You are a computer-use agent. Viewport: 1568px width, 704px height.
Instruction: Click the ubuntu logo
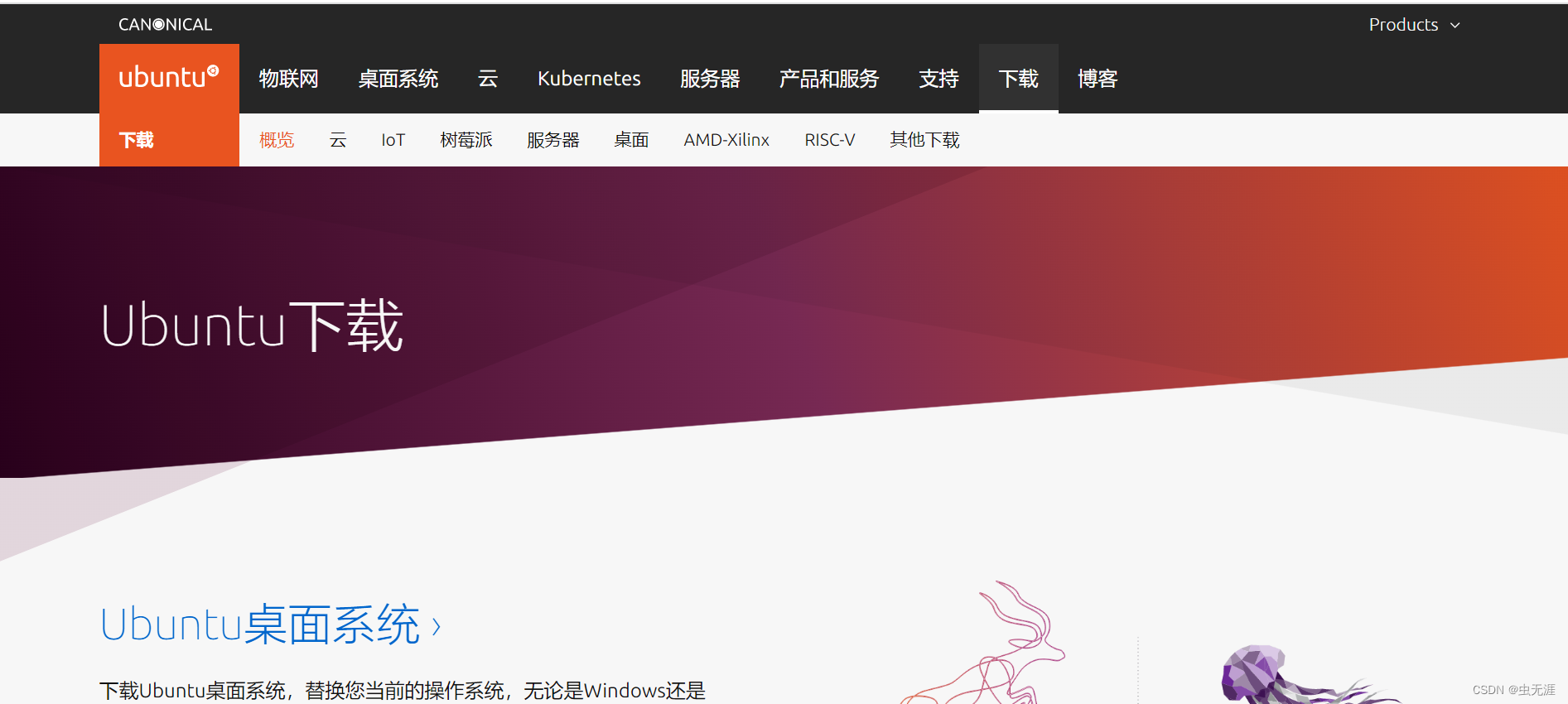coord(169,78)
